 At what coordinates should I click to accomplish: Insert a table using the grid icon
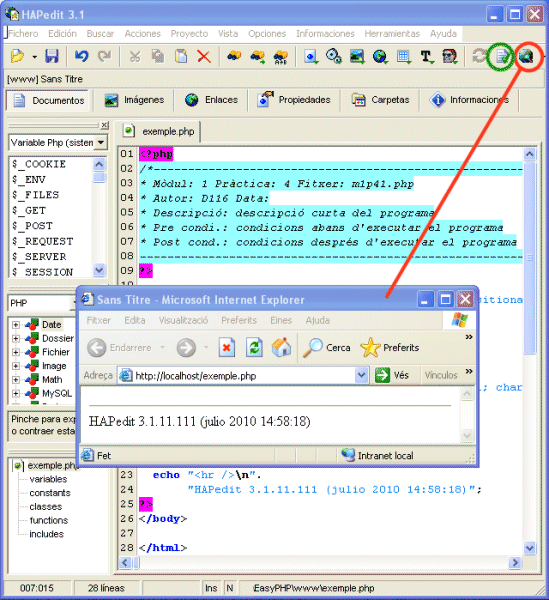click(x=403, y=57)
